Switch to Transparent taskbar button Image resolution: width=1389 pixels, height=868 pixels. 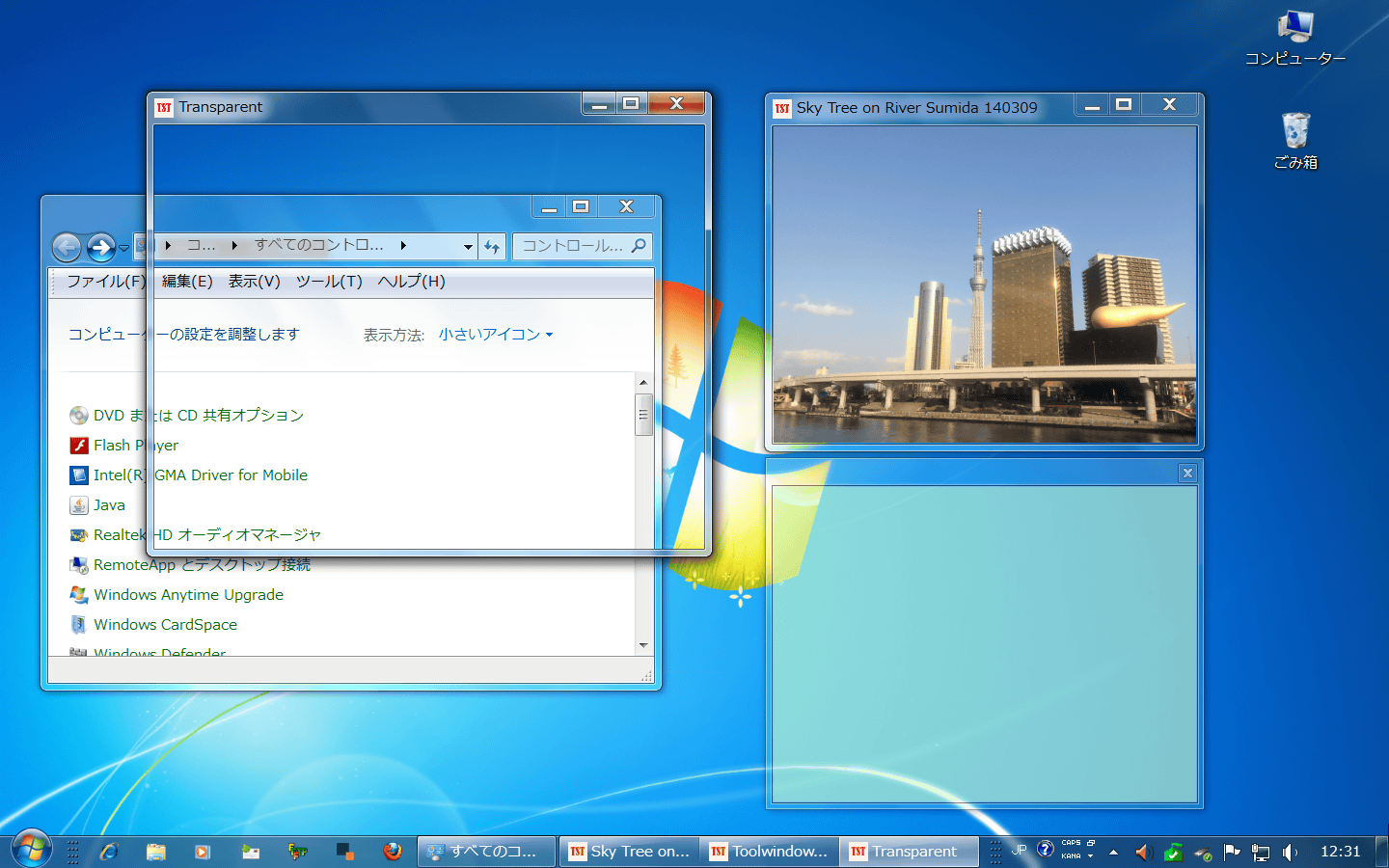coord(910,852)
